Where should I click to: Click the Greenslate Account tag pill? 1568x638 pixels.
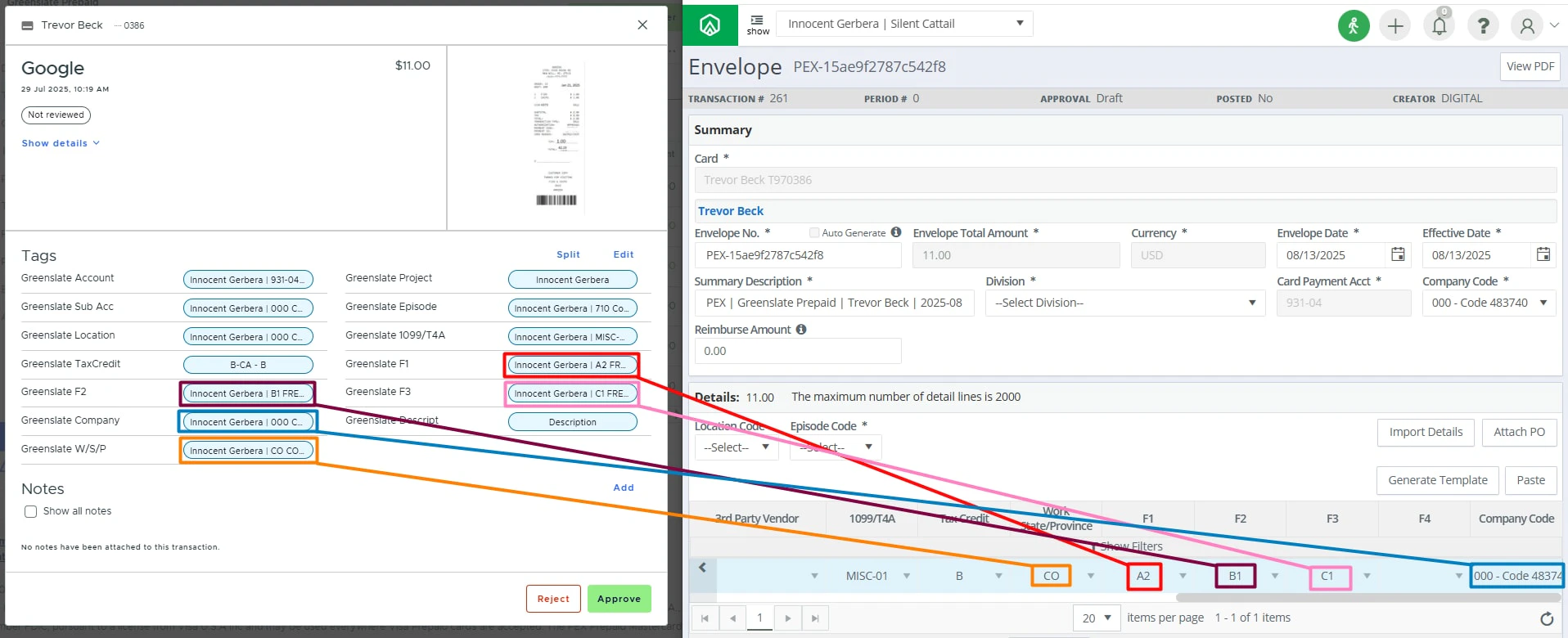tap(248, 280)
